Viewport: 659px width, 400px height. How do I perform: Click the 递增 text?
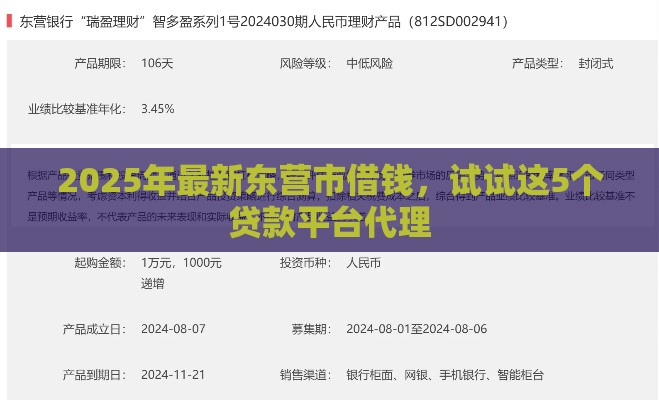tap(153, 284)
